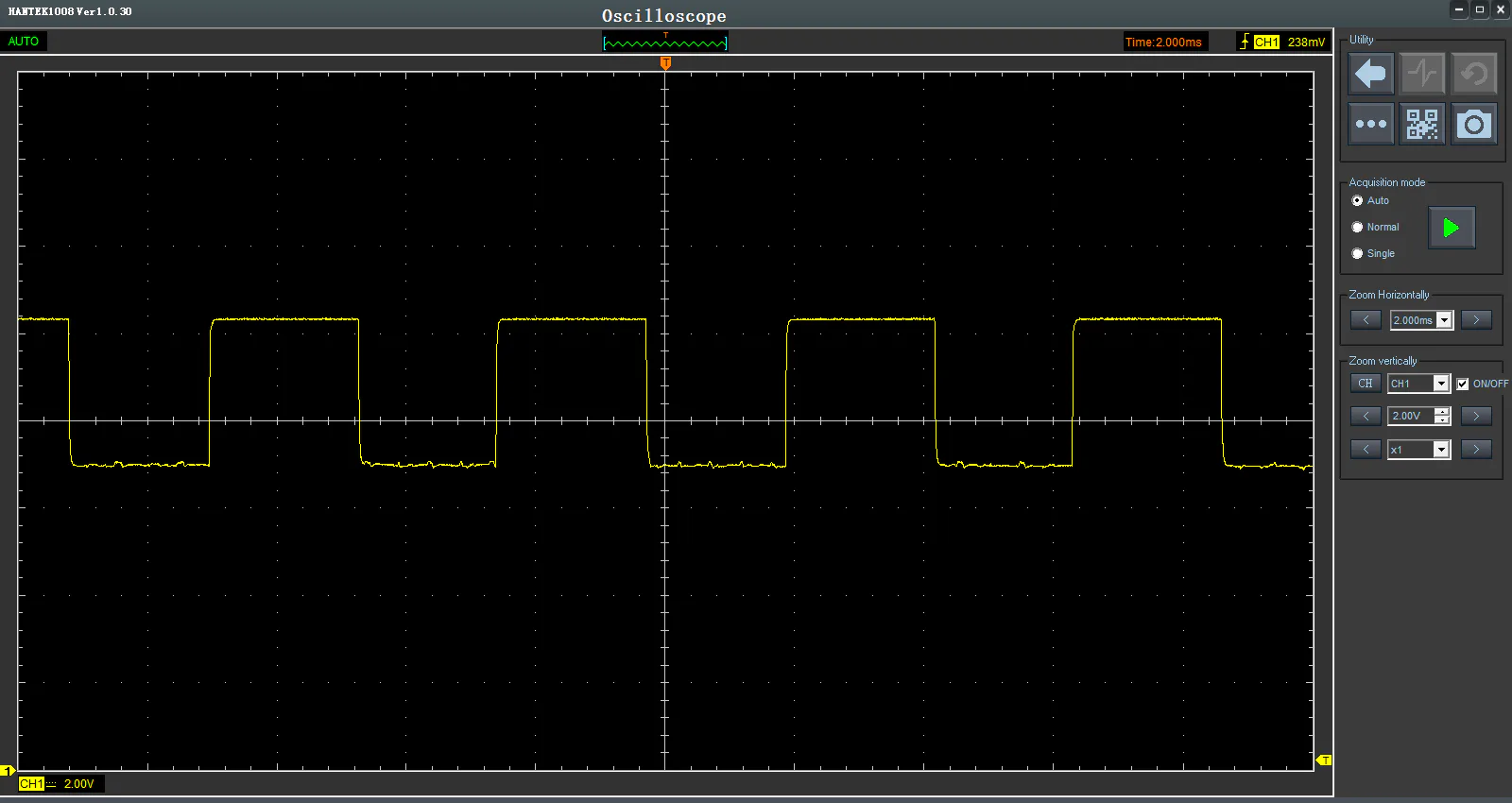Expand the x1 probe attenuation dropdown

coord(1441,450)
